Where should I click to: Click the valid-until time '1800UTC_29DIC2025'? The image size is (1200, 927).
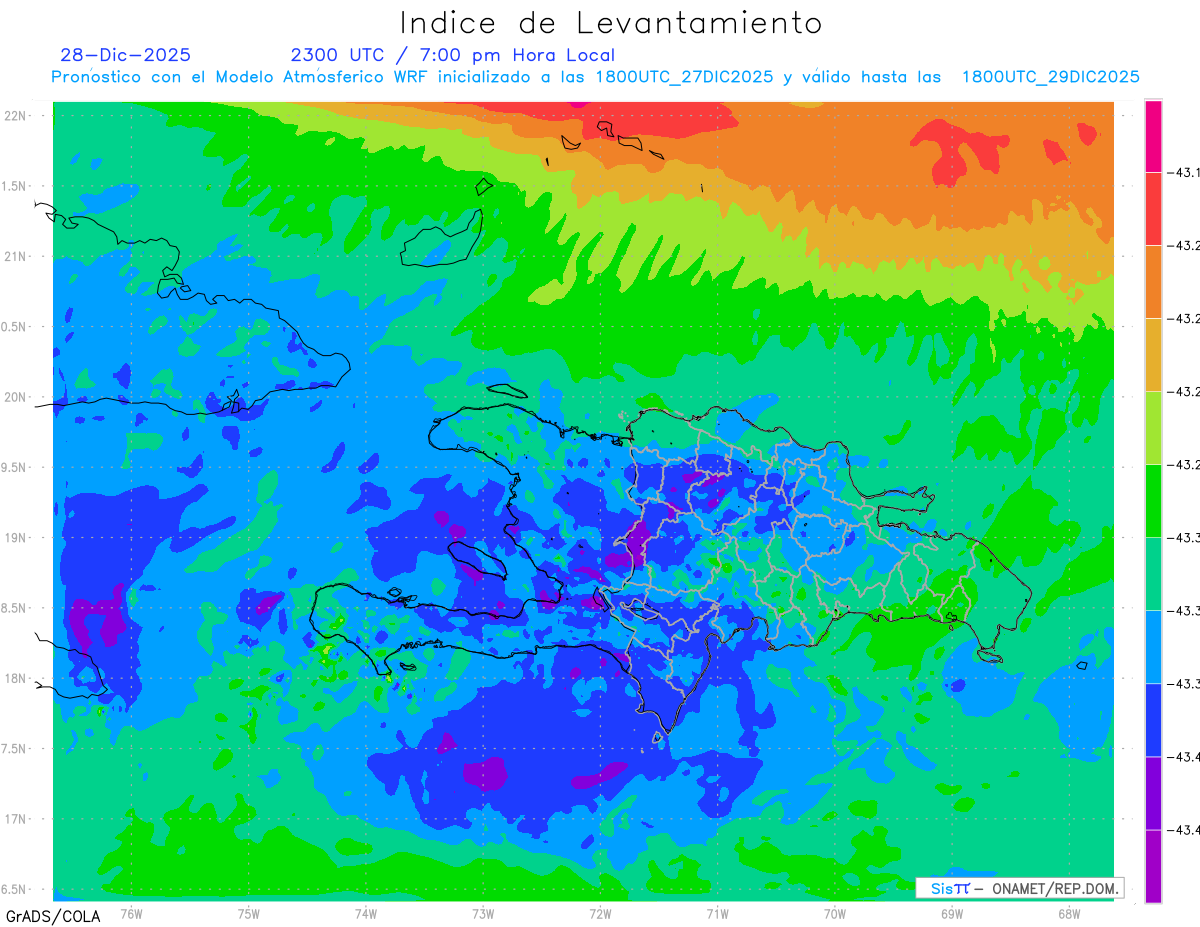pyautogui.click(x=1051, y=77)
